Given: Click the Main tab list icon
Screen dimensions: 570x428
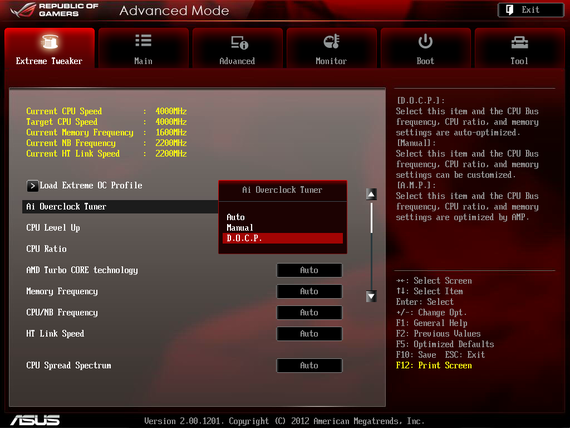Looking at the screenshot, I should [143, 41].
